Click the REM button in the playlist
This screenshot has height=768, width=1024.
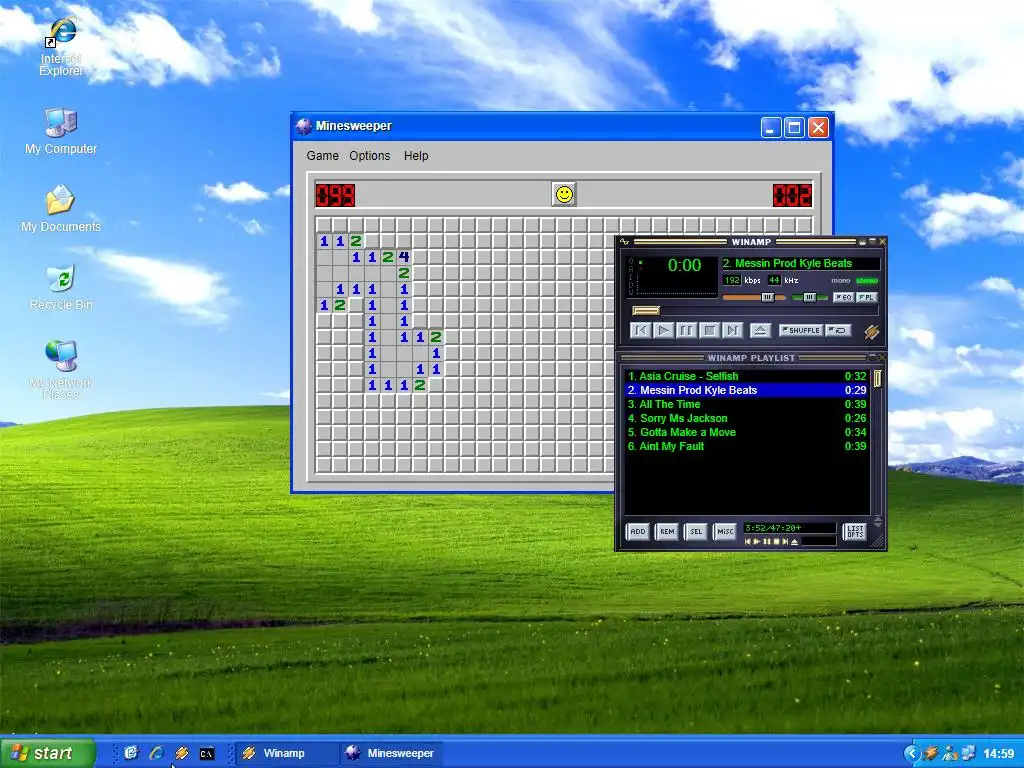tap(667, 532)
